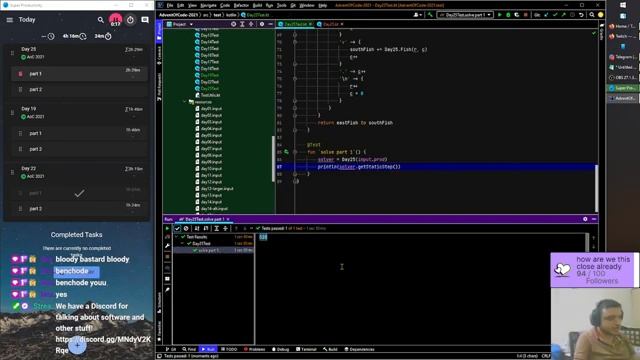Open the Project view dropdown
Image resolution: width=640 pixels, height=360 pixels.
click(x=180, y=24)
